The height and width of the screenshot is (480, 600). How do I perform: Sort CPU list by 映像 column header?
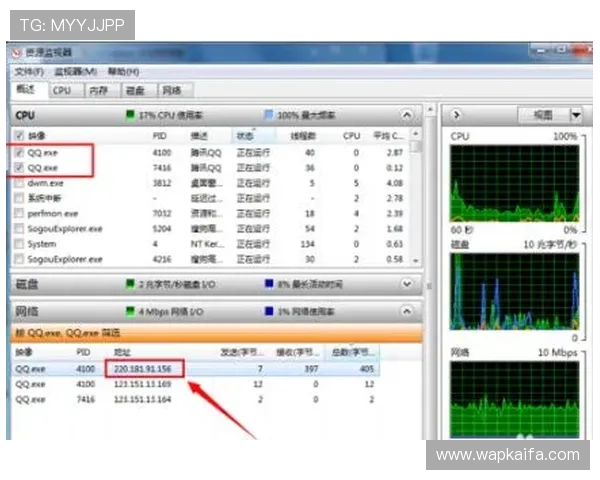[x=37, y=136]
